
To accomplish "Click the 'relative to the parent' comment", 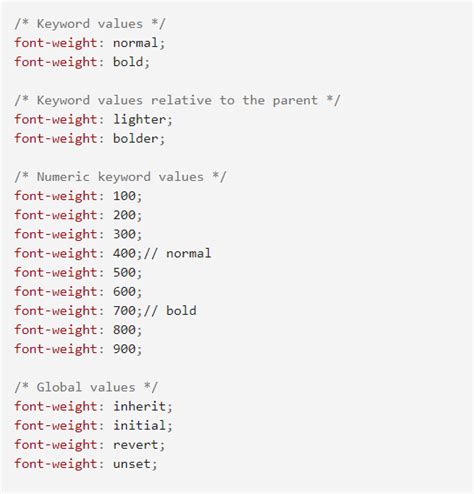I will [x=234, y=100].
